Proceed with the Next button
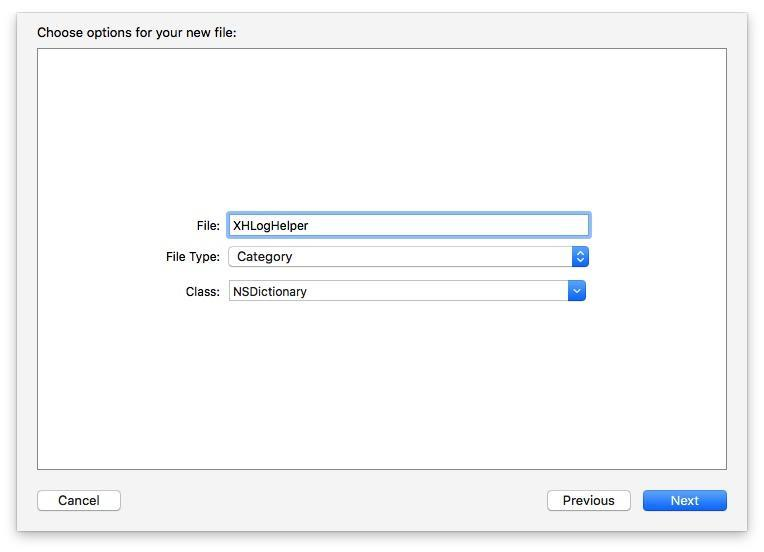Image resolution: width=764 pixels, height=552 pixels. pyautogui.click(x=684, y=500)
